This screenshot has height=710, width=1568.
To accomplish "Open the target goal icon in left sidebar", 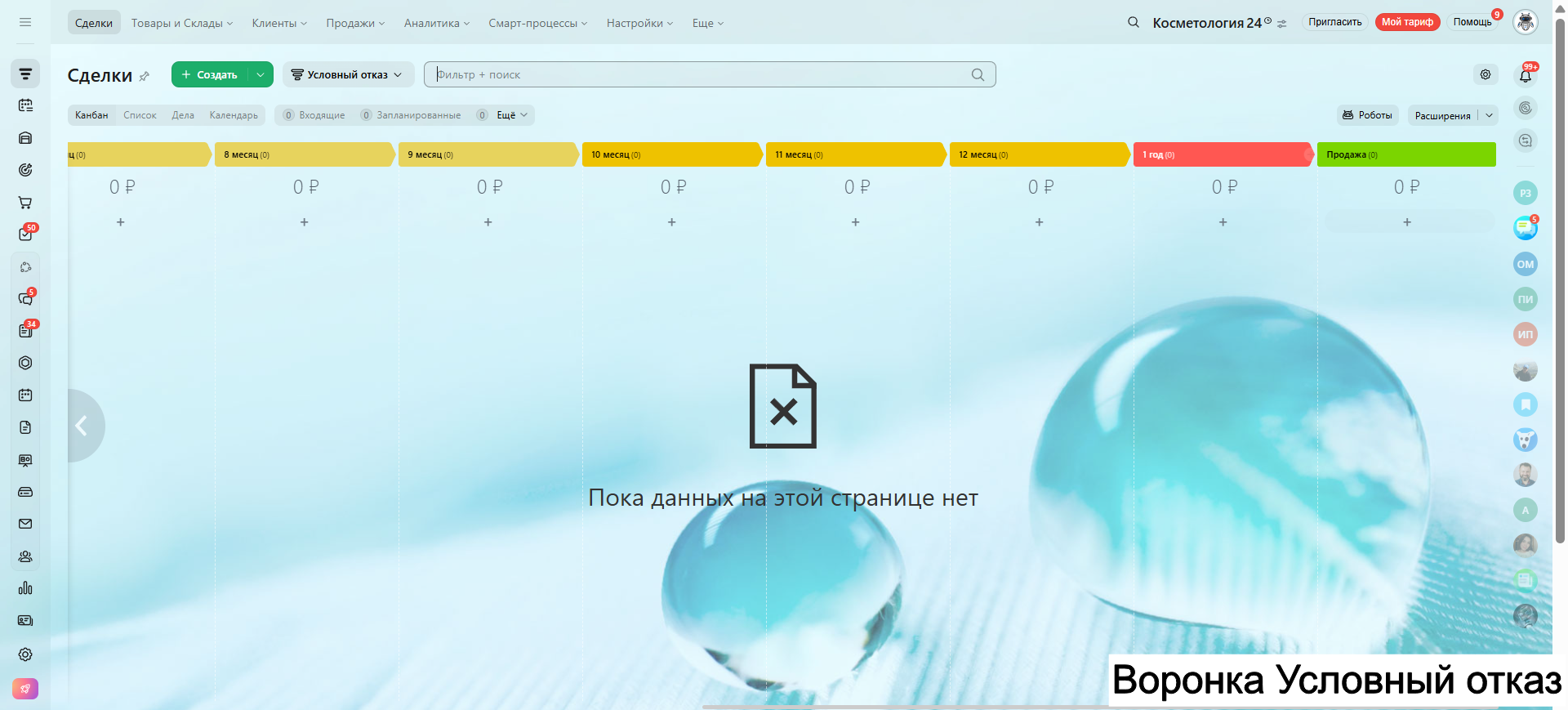I will pos(25,170).
